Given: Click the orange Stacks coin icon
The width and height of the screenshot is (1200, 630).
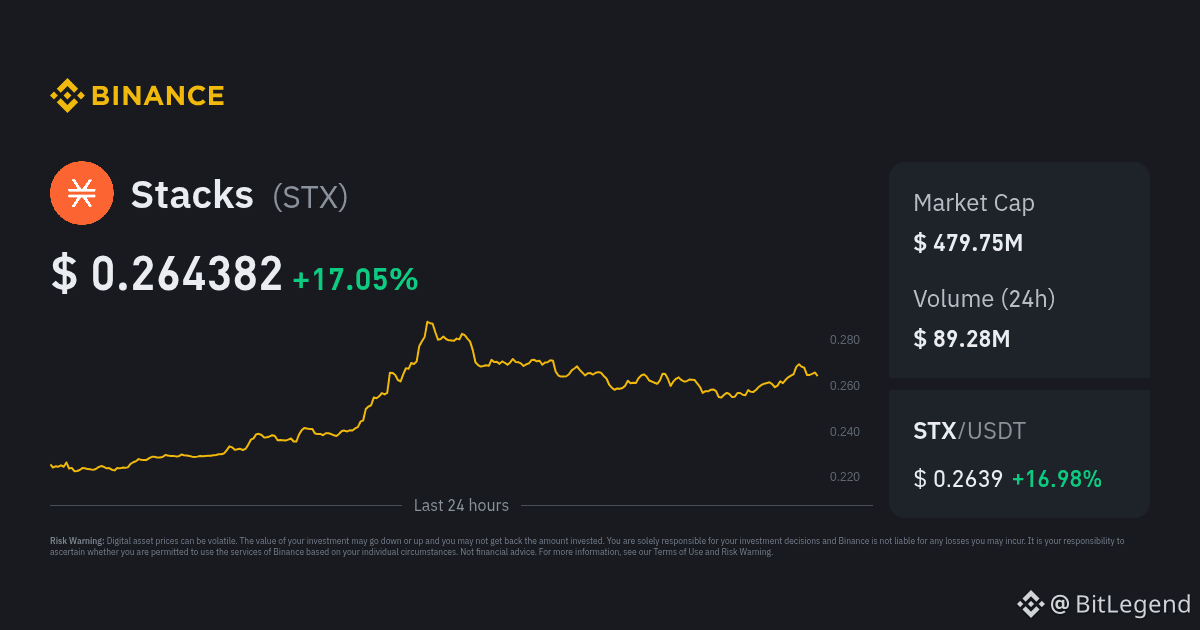Looking at the screenshot, I should (x=81, y=193).
